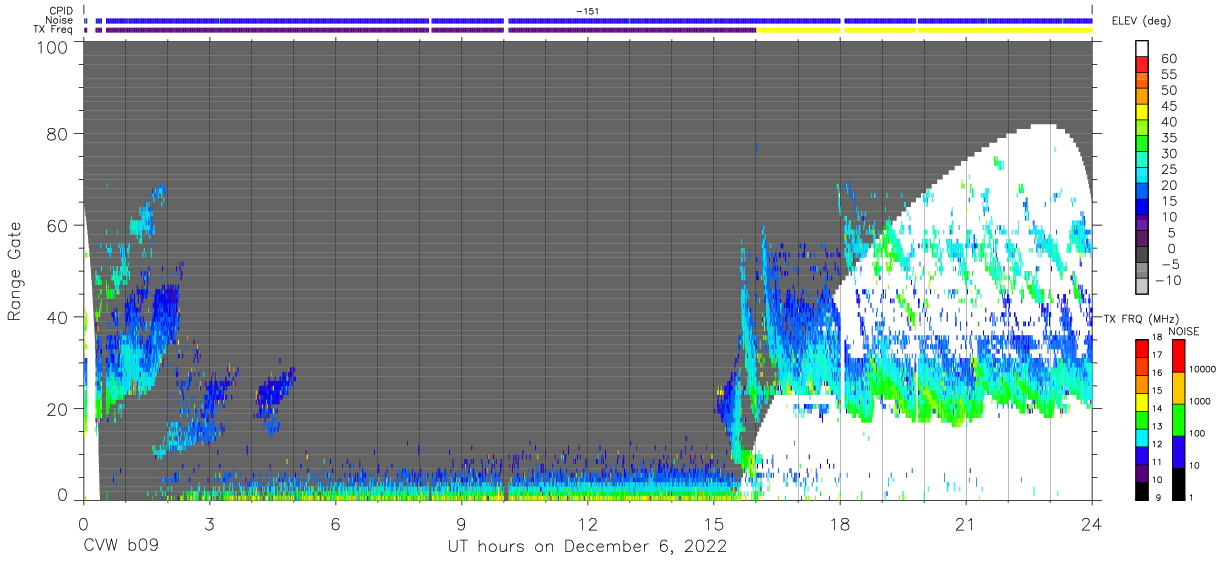Click the UT hours on December 6, 2022 caption

click(x=586, y=548)
